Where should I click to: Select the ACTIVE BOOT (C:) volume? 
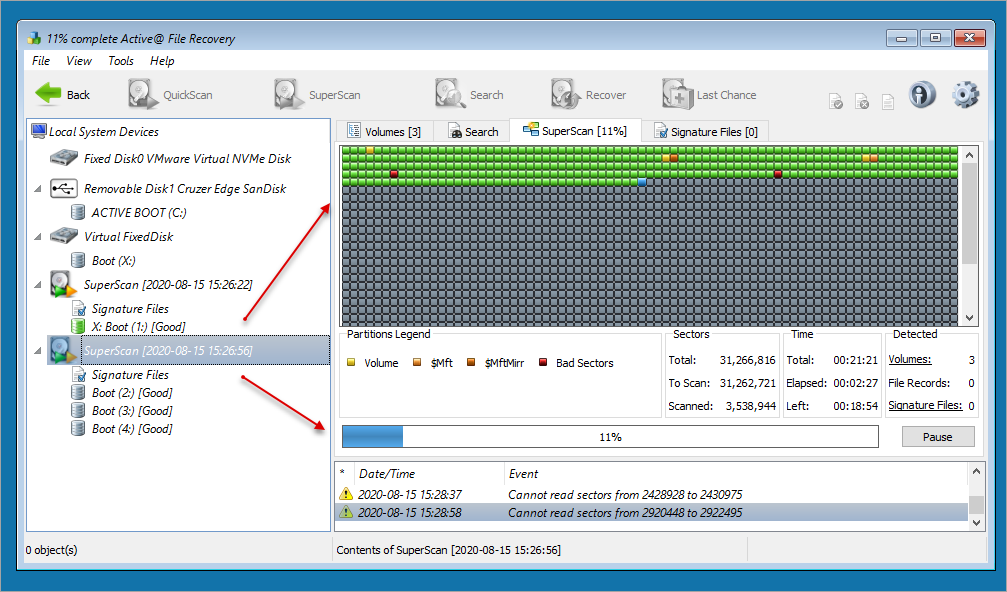138,212
